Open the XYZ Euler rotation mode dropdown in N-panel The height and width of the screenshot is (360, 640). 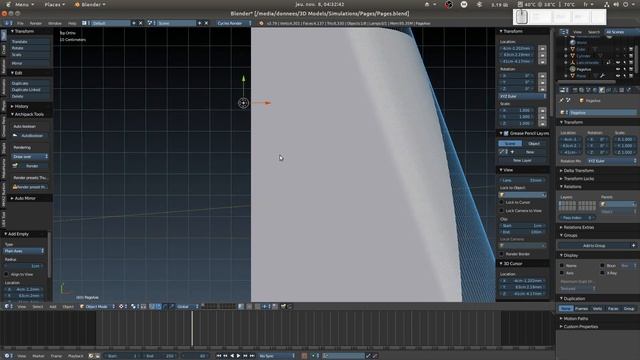point(522,96)
